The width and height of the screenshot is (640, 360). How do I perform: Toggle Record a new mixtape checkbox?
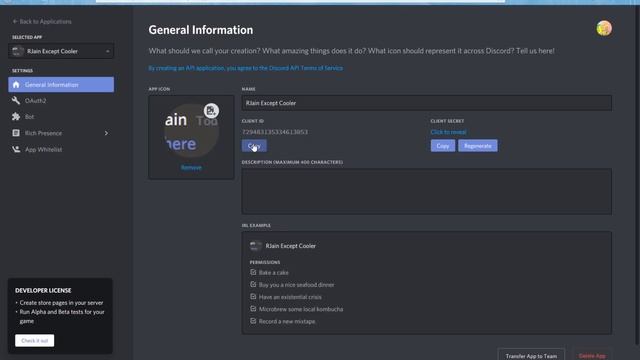click(x=253, y=321)
